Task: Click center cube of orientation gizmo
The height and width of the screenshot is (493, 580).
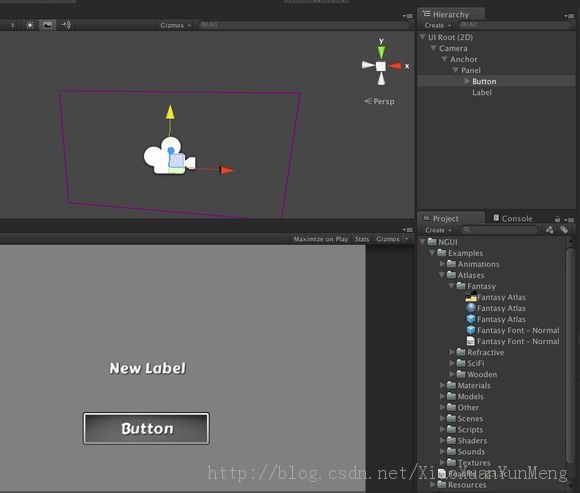Action: pos(381,66)
